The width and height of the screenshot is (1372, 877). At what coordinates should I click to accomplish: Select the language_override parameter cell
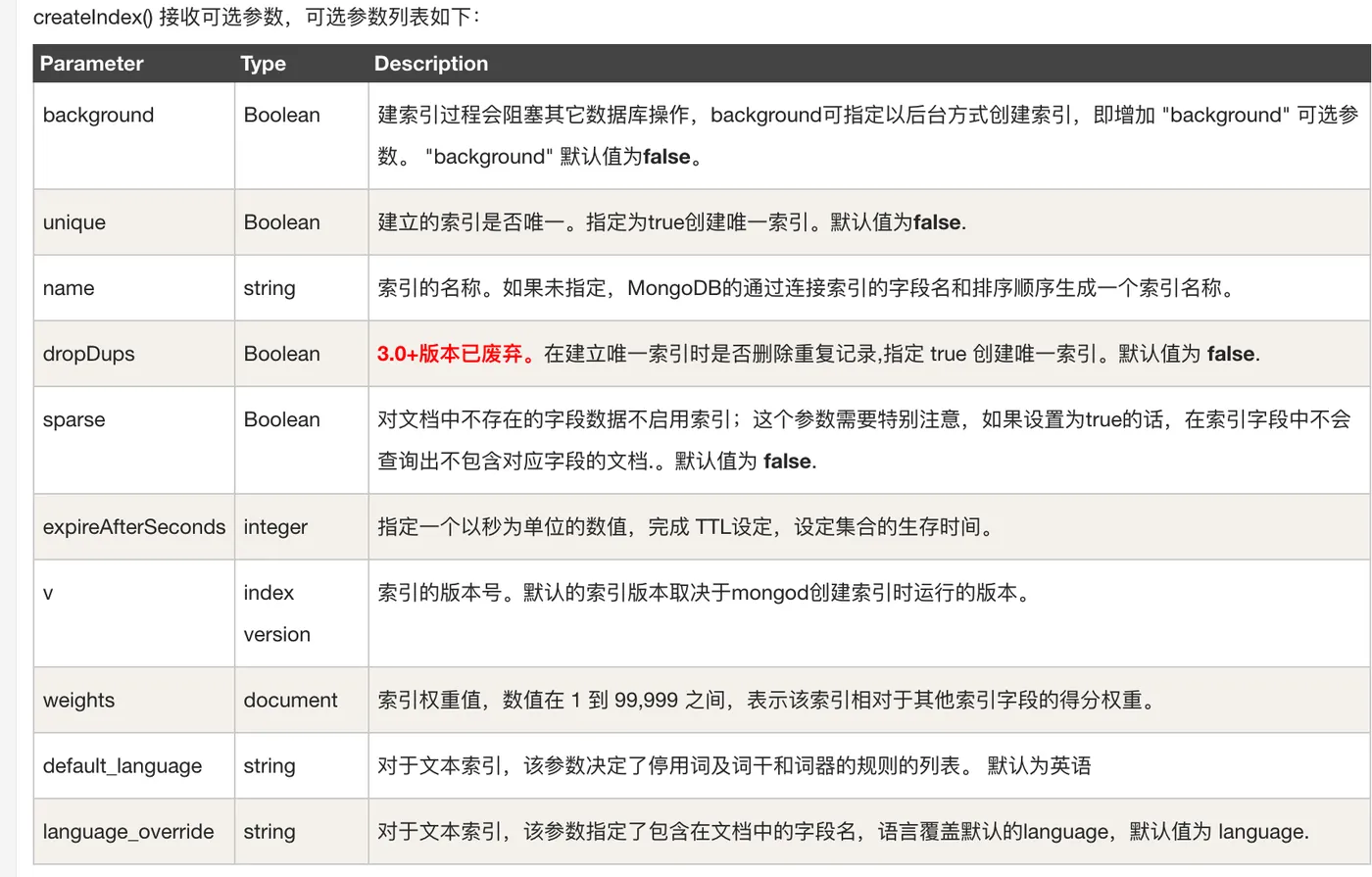click(134, 832)
